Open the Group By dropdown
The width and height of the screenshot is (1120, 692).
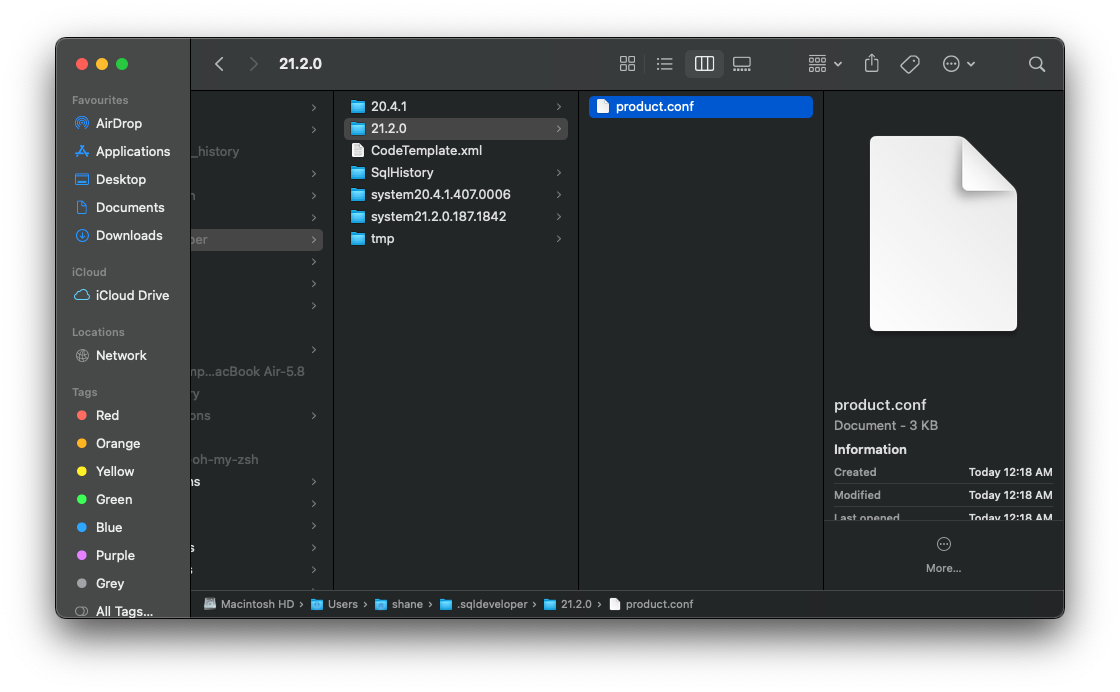pos(825,64)
